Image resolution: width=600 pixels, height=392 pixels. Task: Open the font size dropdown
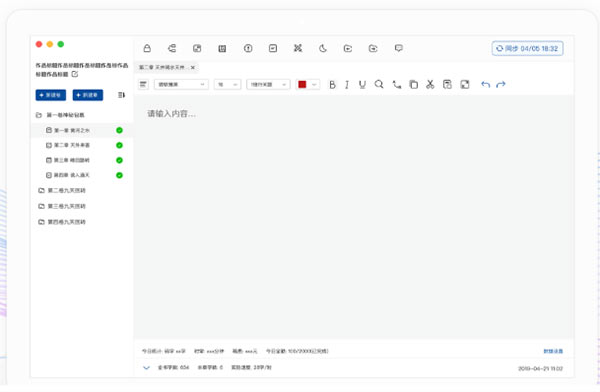click(227, 85)
